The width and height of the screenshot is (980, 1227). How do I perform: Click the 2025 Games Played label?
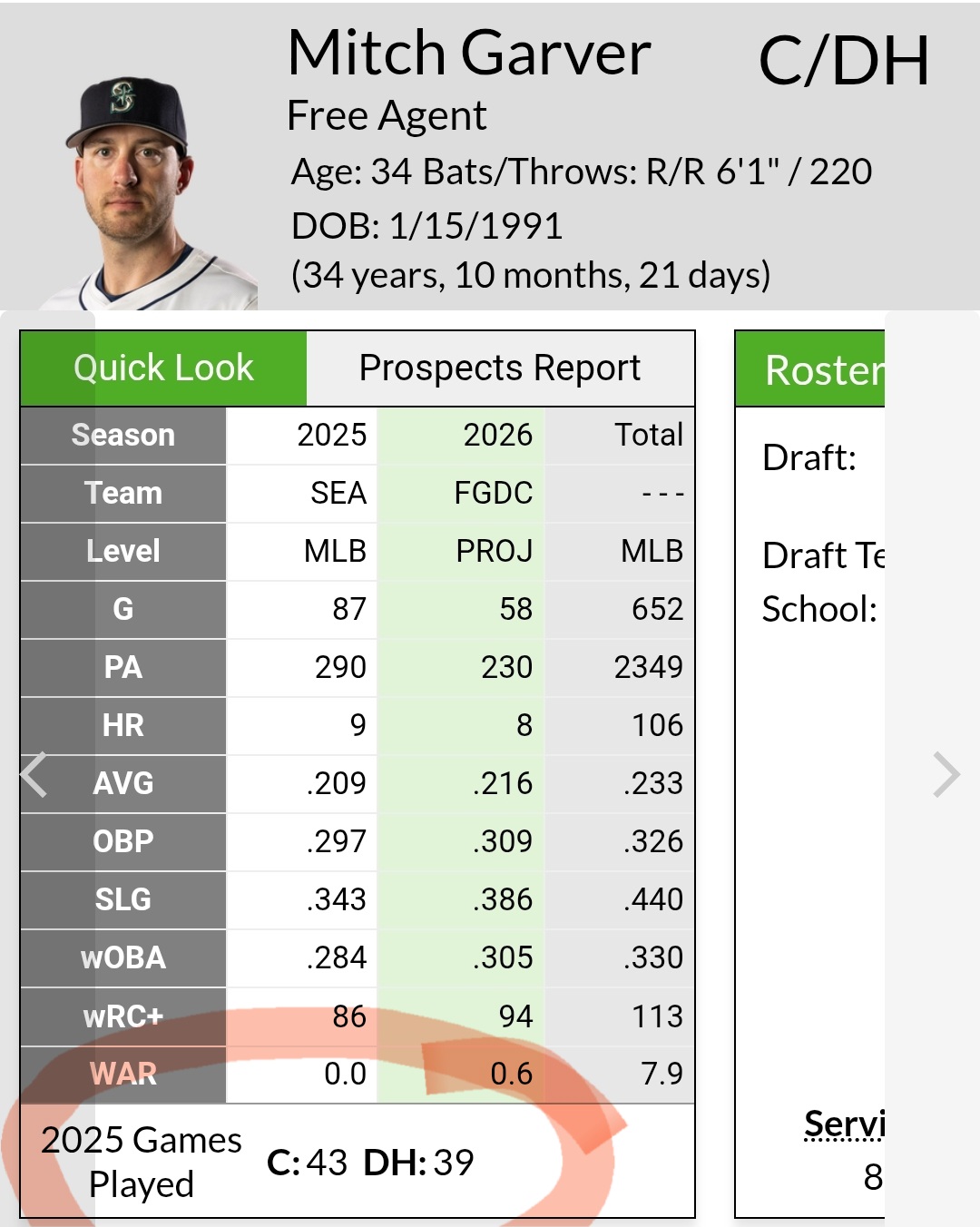pyautogui.click(x=142, y=1162)
